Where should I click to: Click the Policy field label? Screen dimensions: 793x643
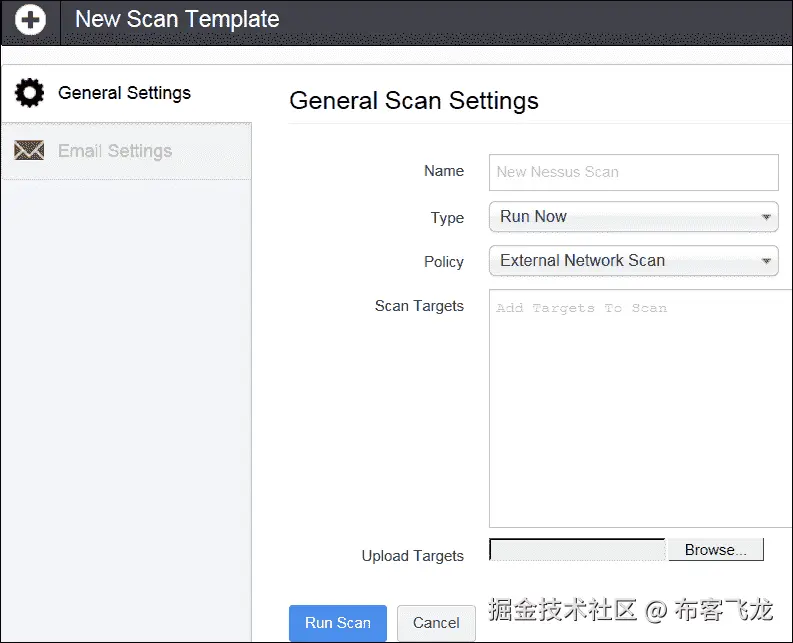(444, 262)
